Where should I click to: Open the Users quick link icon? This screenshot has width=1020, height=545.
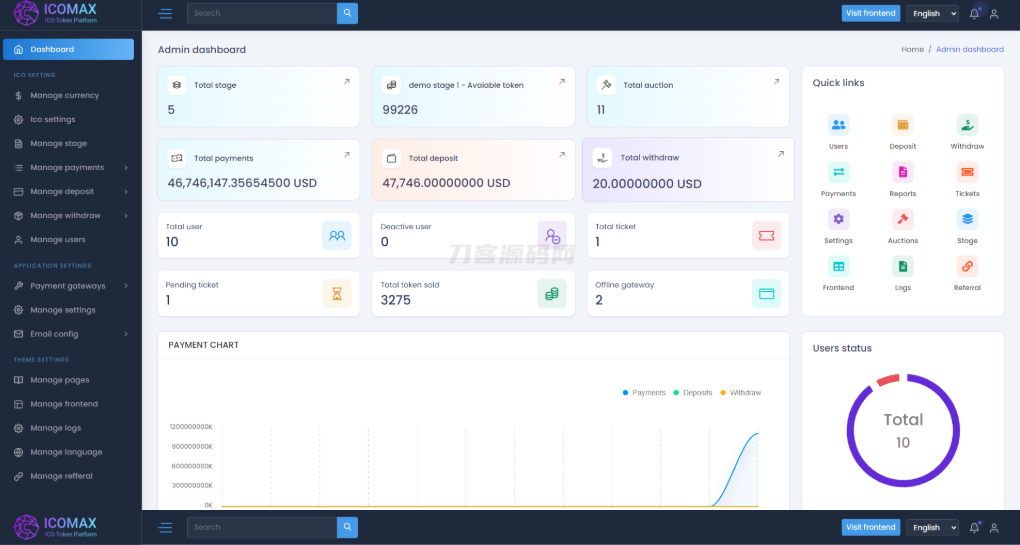[838, 124]
